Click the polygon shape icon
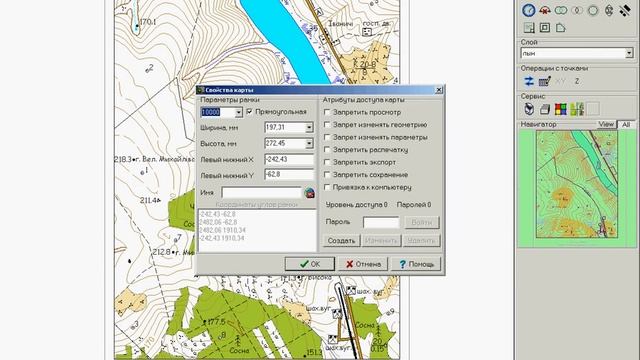Screen dimensions: 640x360 [560, 28]
